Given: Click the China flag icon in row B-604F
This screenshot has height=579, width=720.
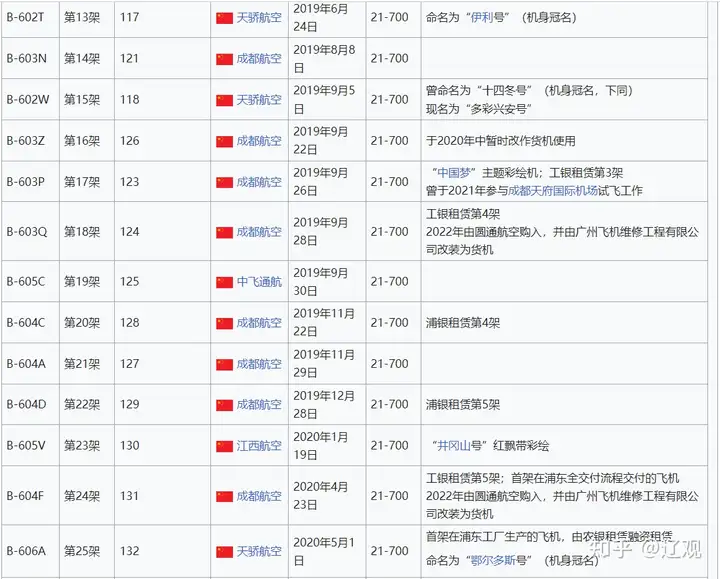Looking at the screenshot, I should (225, 497).
